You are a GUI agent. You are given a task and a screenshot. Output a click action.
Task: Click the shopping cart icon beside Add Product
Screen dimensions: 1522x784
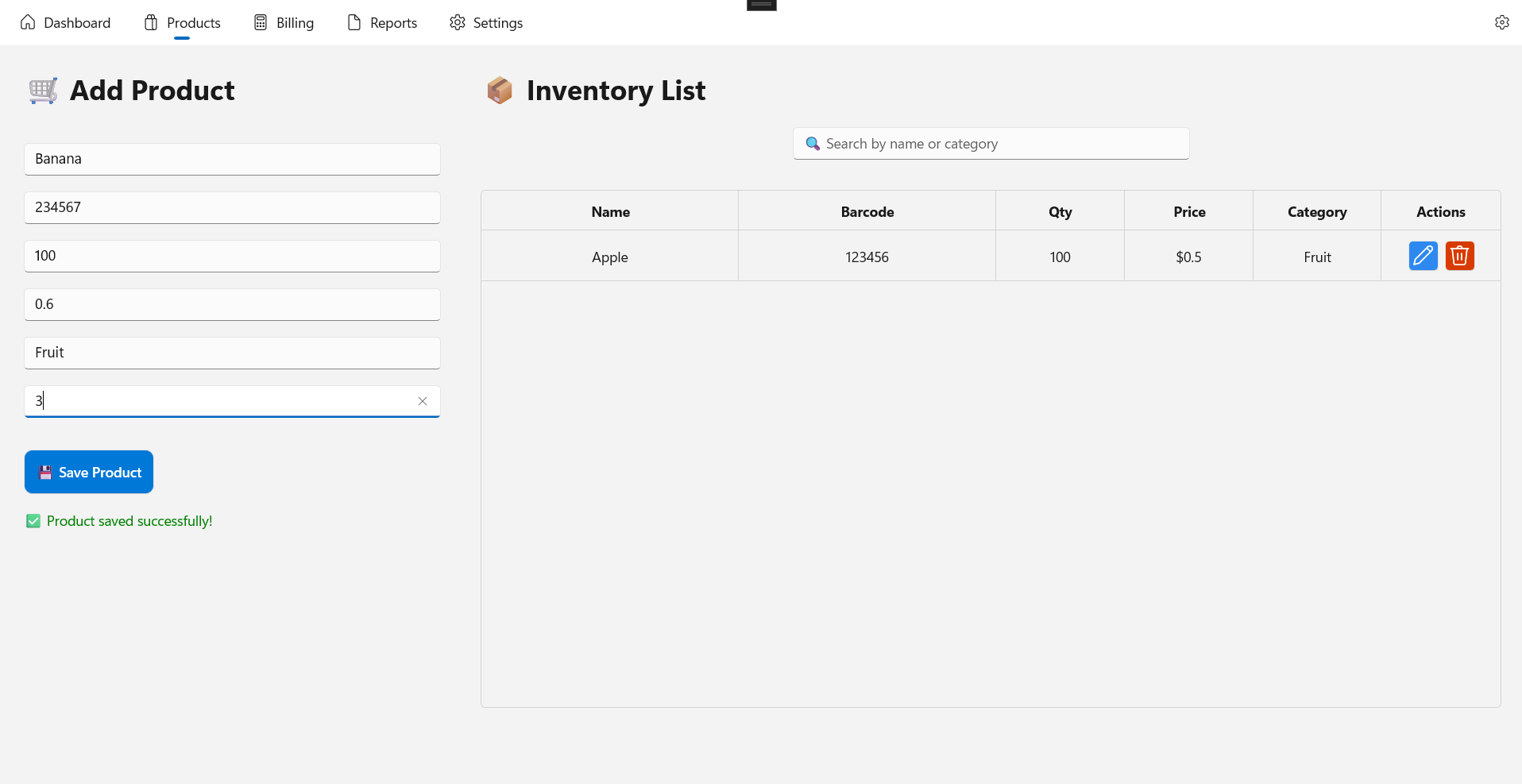tap(43, 91)
